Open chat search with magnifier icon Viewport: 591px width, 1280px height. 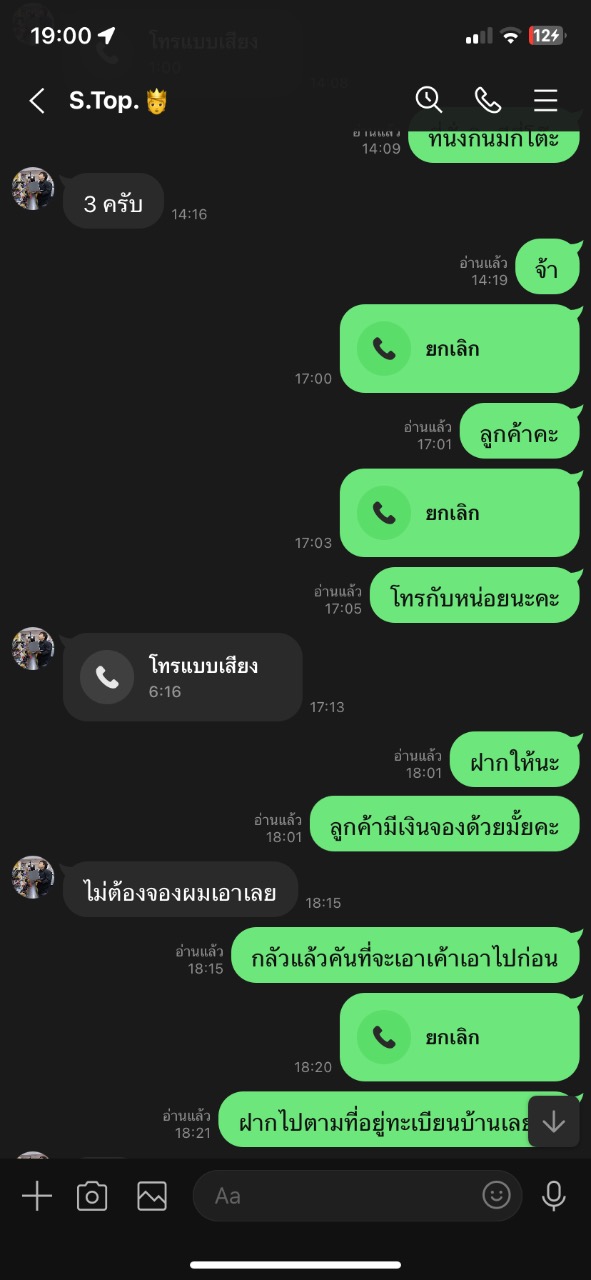429,99
